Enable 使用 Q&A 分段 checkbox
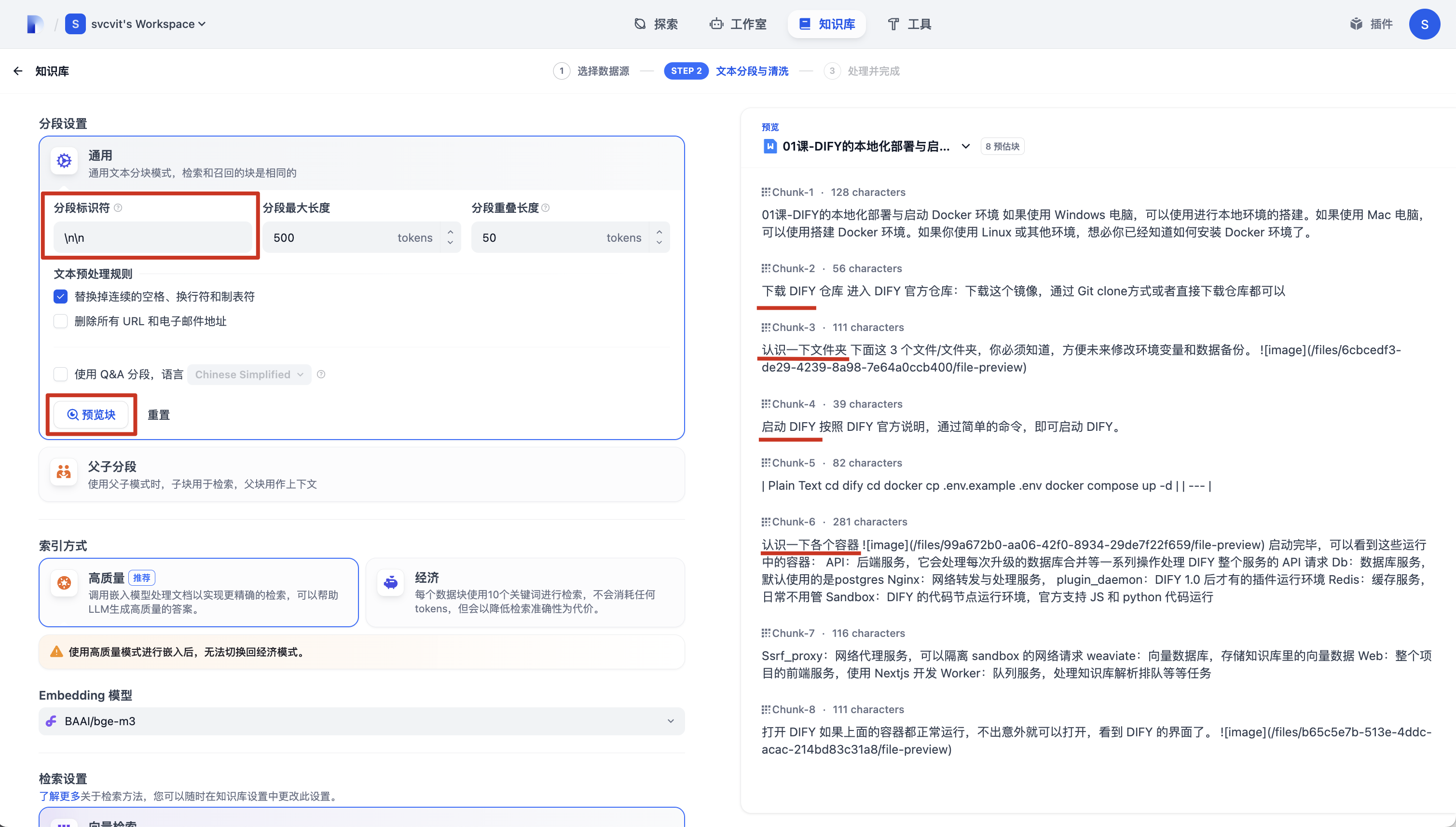The width and height of the screenshot is (1456, 827). [x=61, y=374]
